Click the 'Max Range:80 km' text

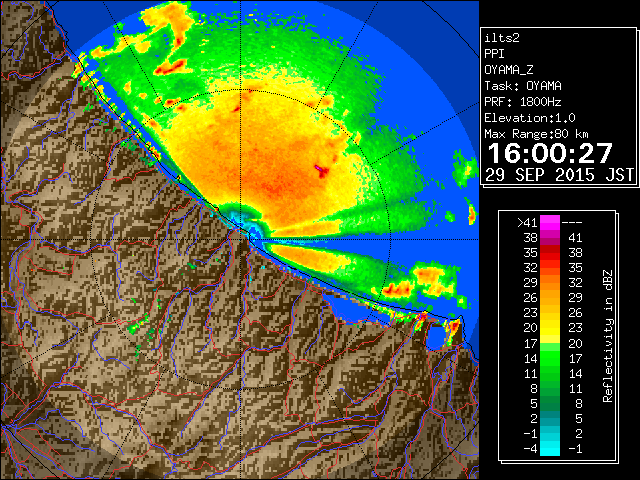(536, 134)
